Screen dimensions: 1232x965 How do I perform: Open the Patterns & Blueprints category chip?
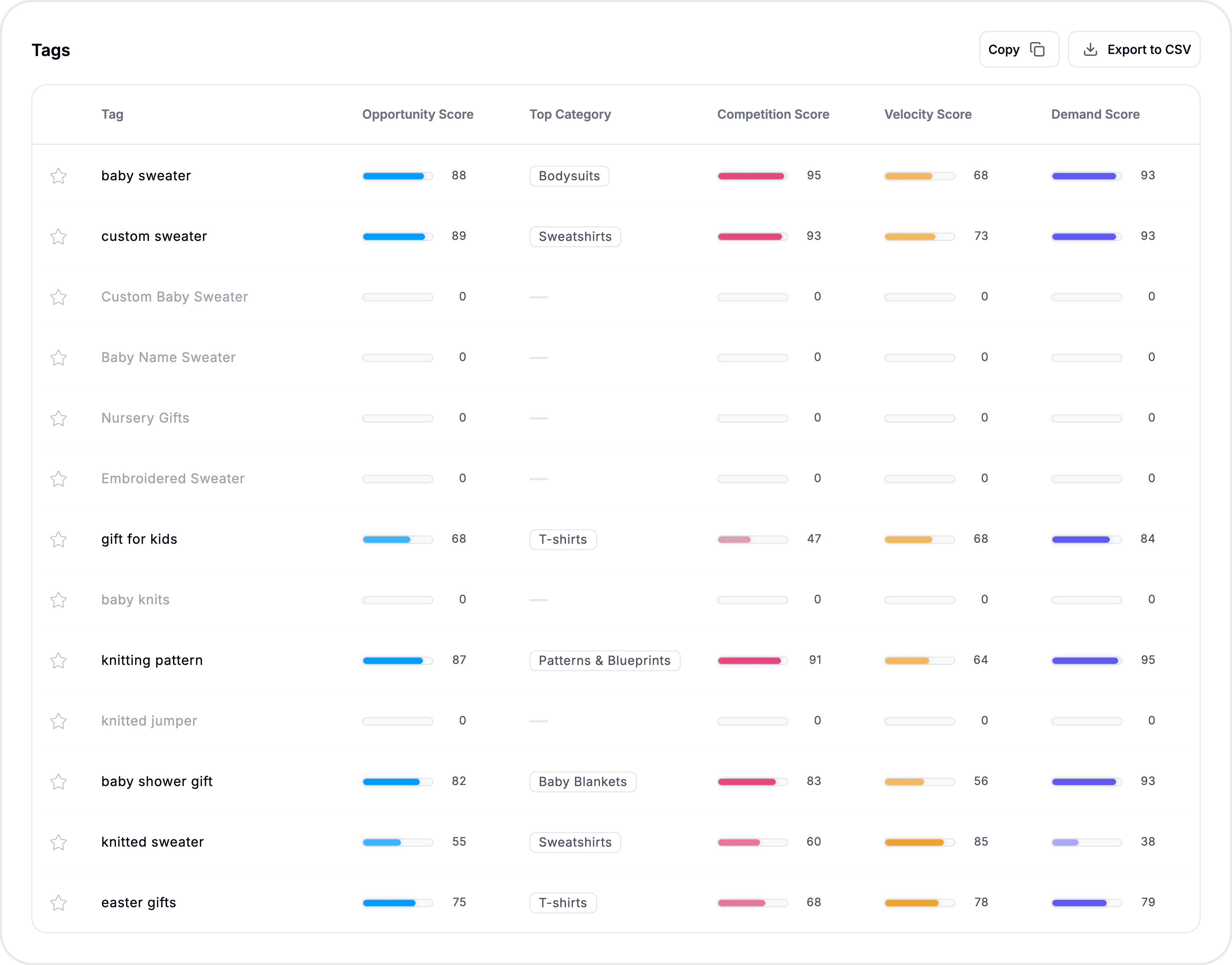(604, 660)
